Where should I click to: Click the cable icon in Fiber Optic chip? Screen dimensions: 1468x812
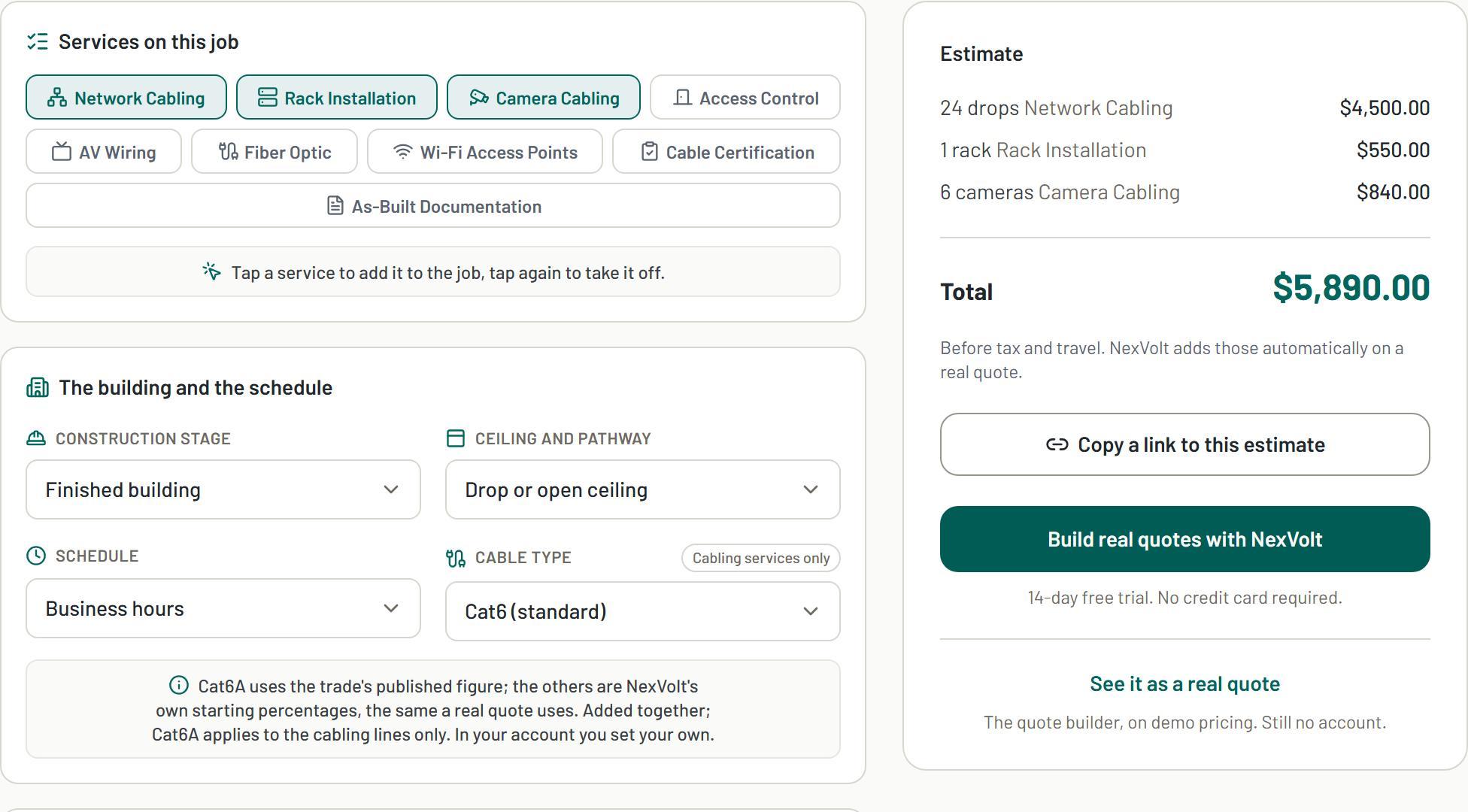point(228,152)
